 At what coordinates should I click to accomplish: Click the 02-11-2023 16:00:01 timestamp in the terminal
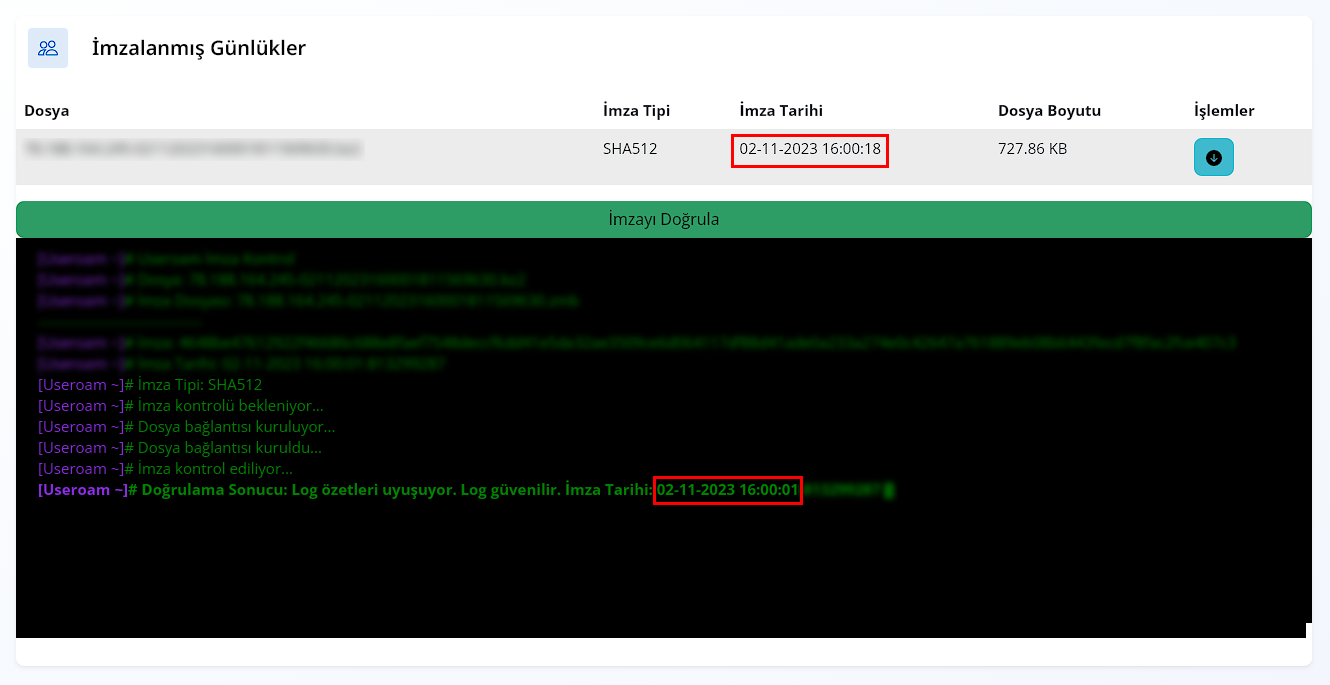(x=728, y=490)
